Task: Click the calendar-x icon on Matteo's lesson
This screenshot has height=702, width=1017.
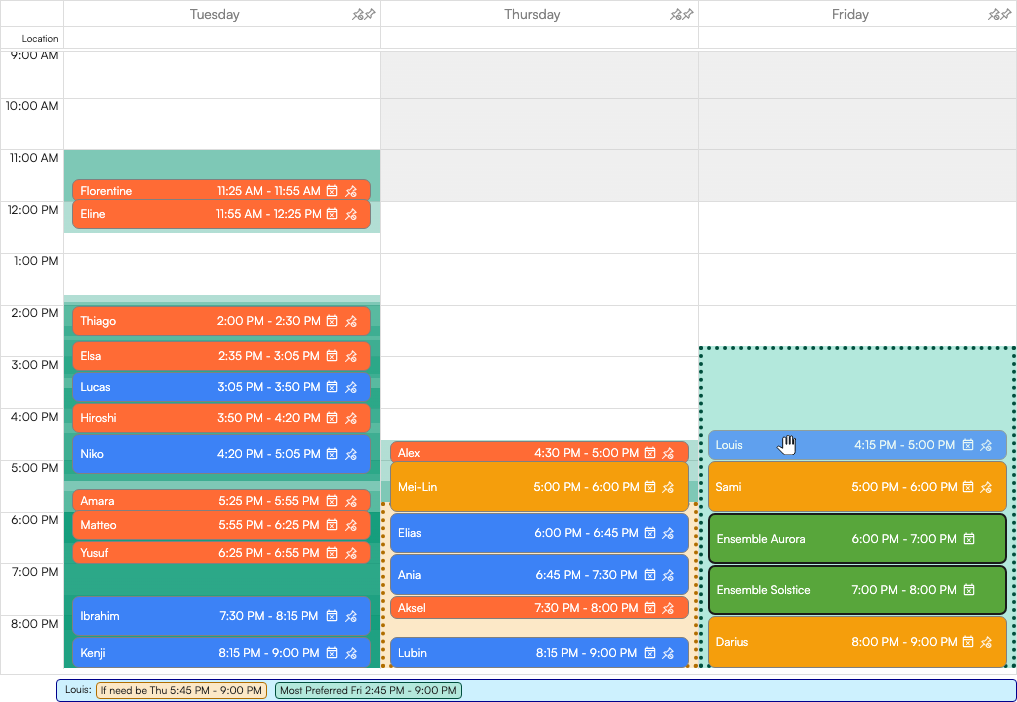Action: [x=332, y=525]
